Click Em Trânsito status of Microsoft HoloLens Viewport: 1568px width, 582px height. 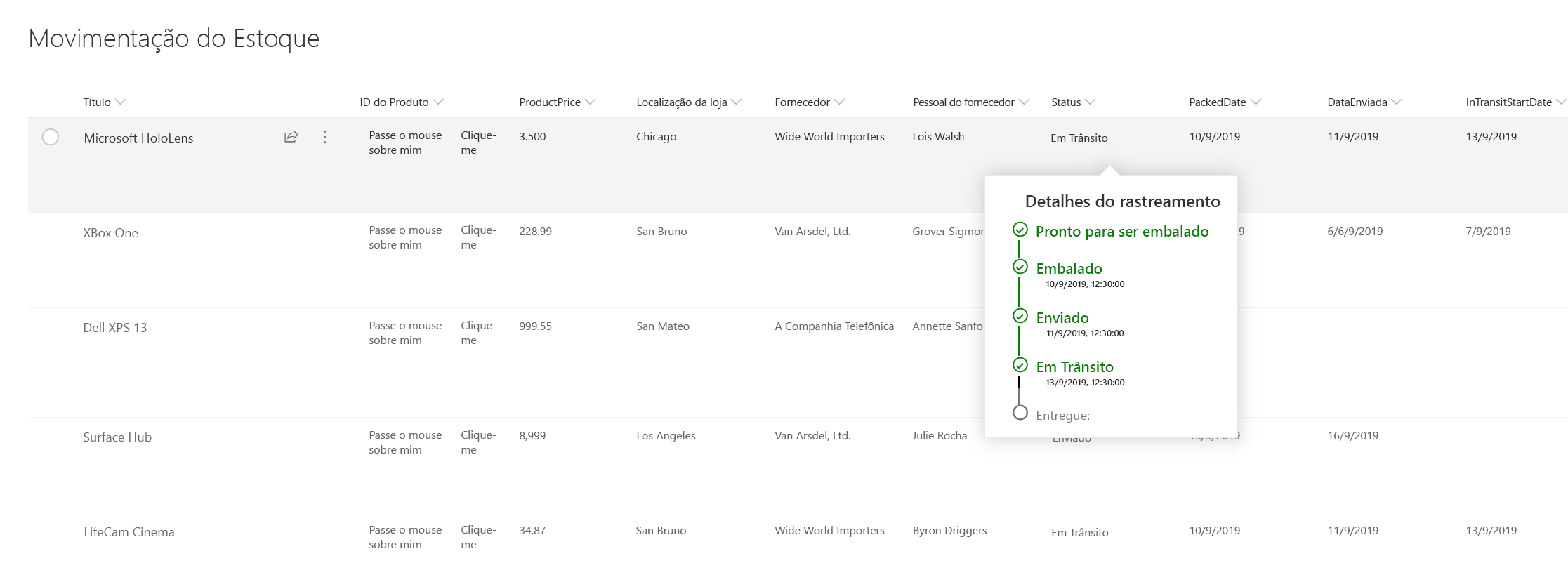click(x=1079, y=138)
